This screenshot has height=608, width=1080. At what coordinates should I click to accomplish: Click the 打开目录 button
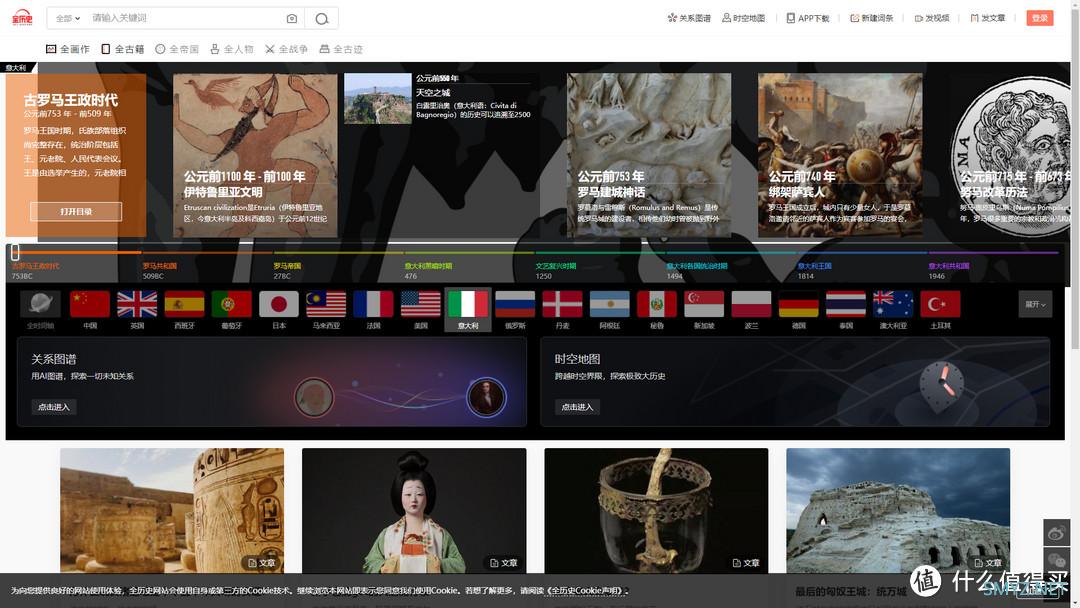coord(76,212)
